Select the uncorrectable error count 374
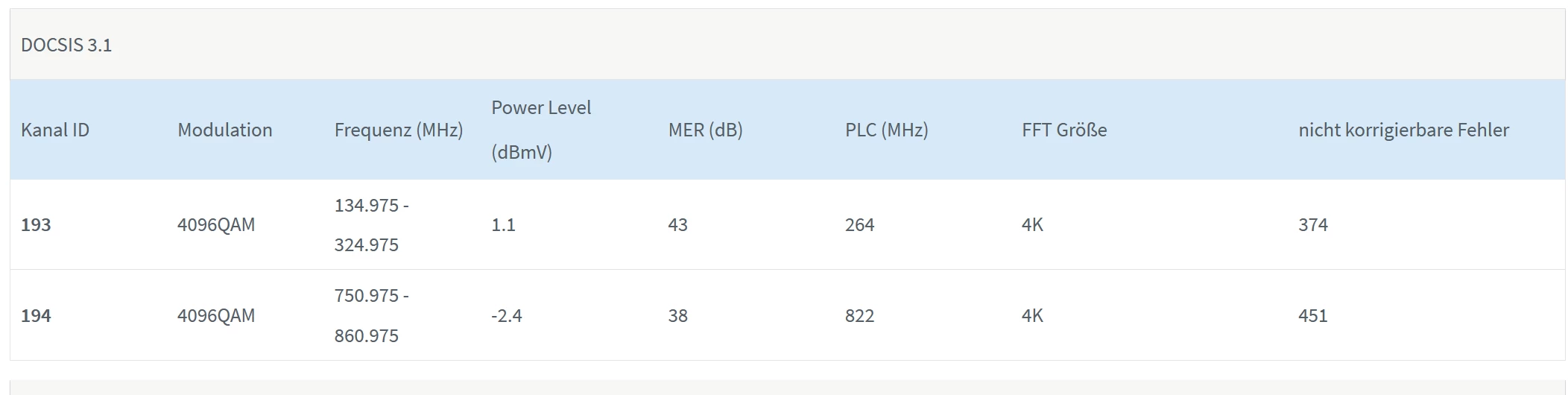The image size is (1568, 395). [x=1313, y=224]
